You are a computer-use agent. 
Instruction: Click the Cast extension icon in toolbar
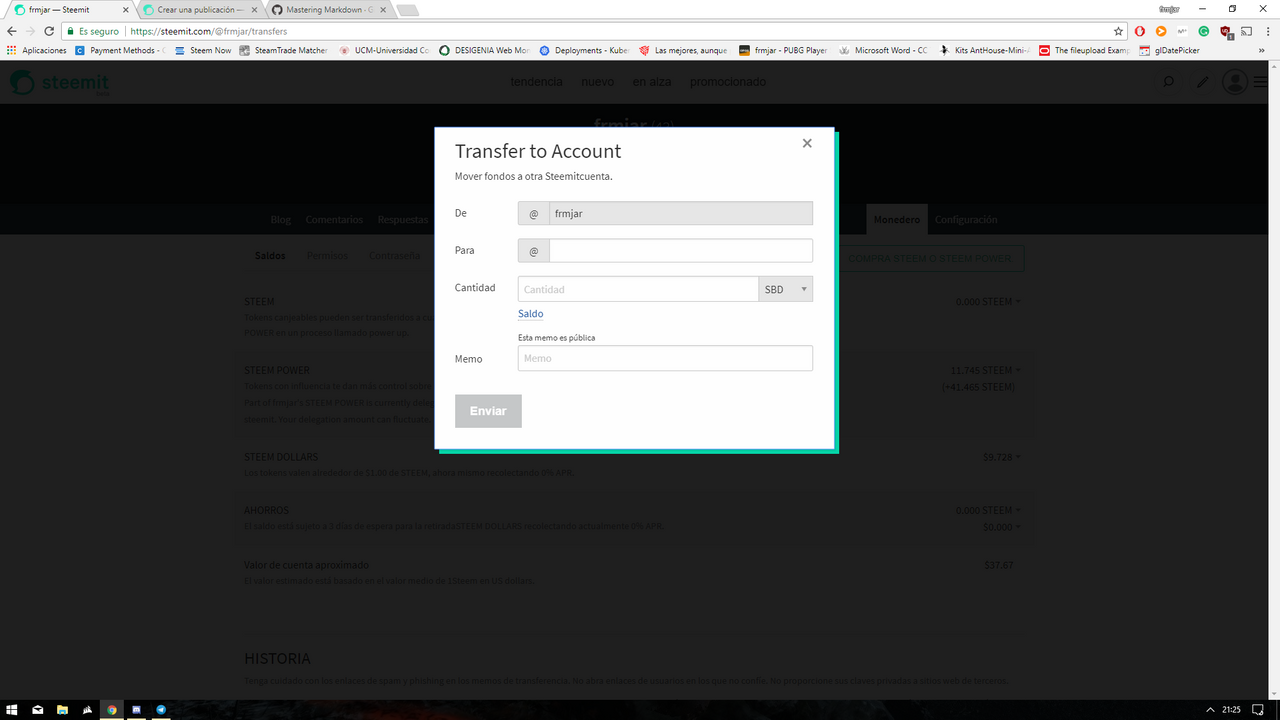(1247, 31)
